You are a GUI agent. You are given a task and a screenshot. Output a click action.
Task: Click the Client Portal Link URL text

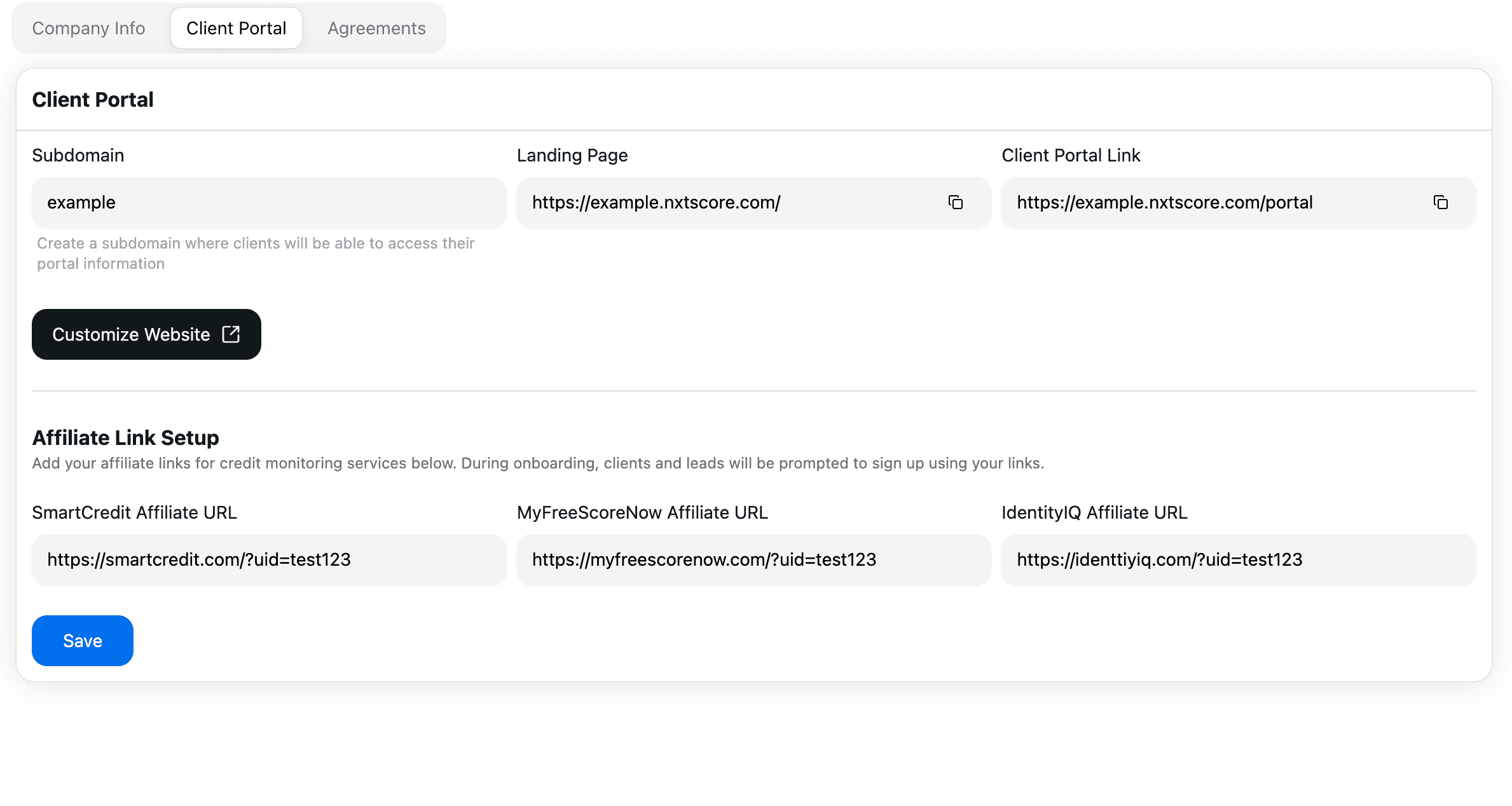(1164, 202)
